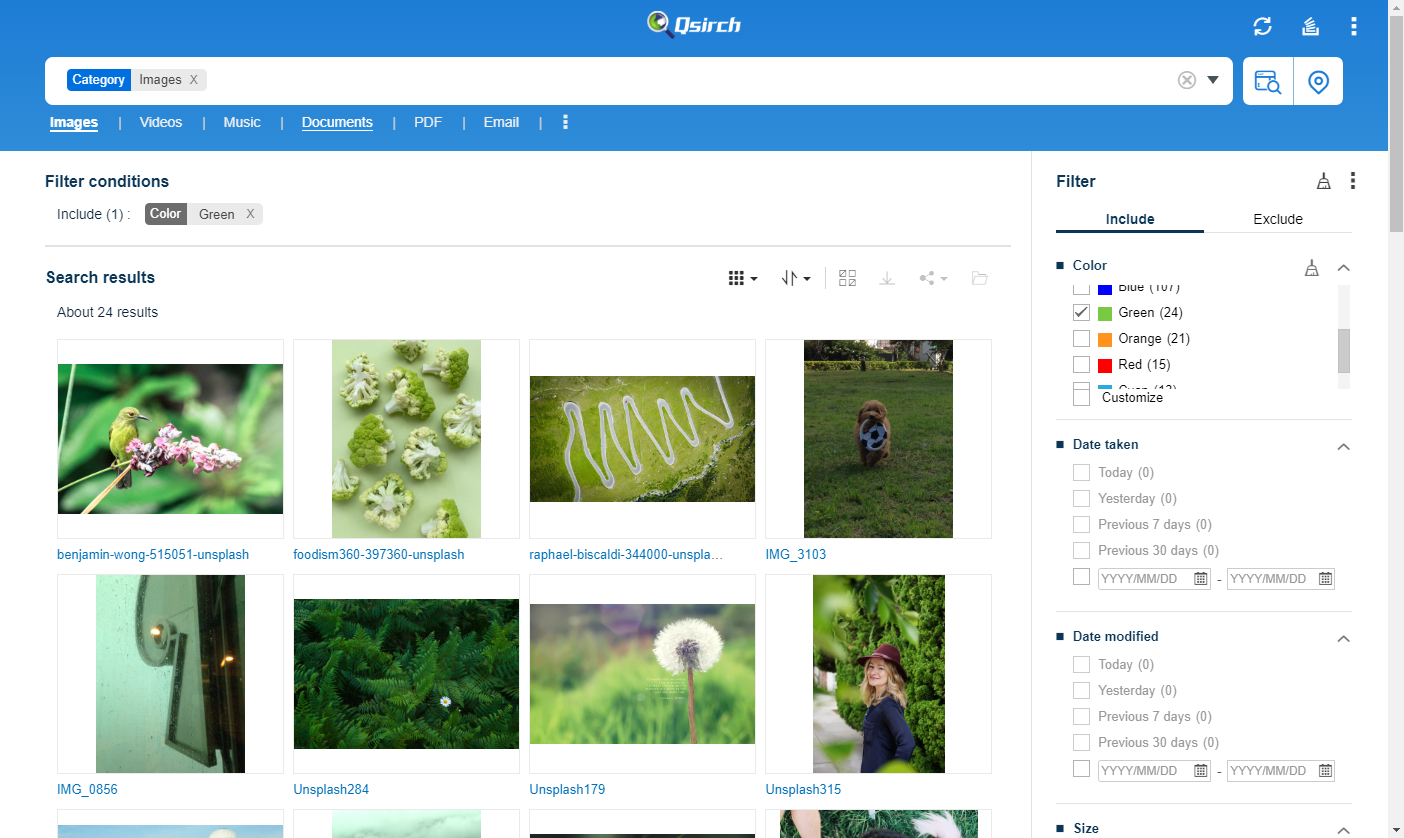Open the Unsplash179 dandelion thumbnail
This screenshot has width=1404, height=838.
[x=642, y=674]
